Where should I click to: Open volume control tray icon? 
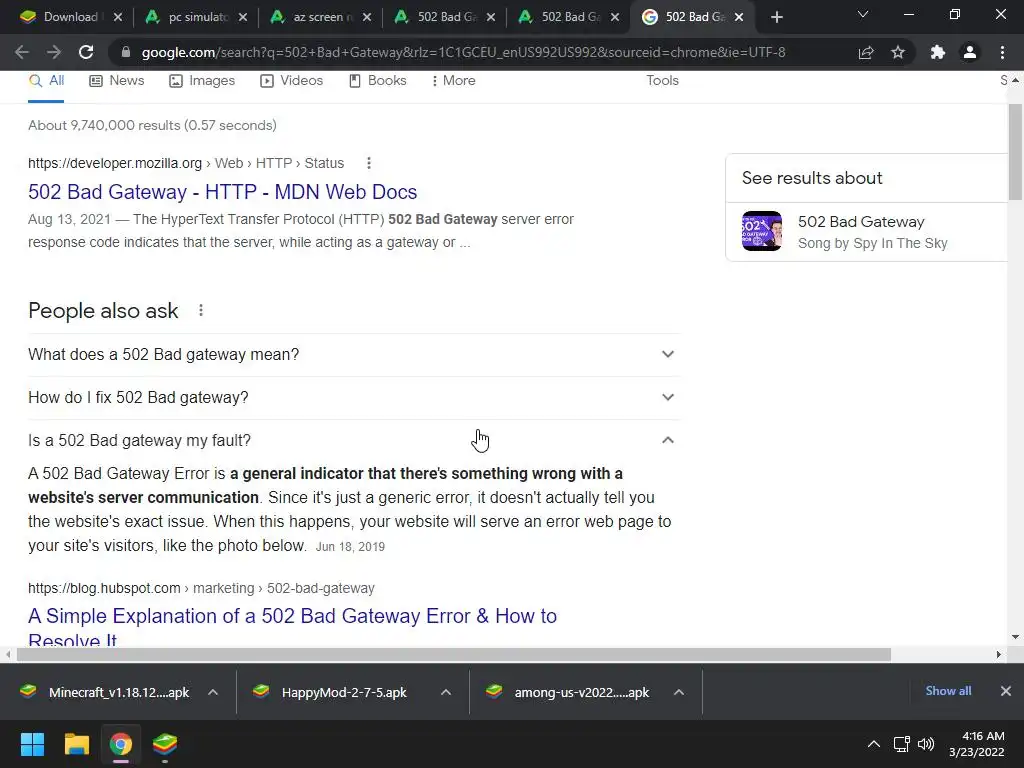(926, 744)
